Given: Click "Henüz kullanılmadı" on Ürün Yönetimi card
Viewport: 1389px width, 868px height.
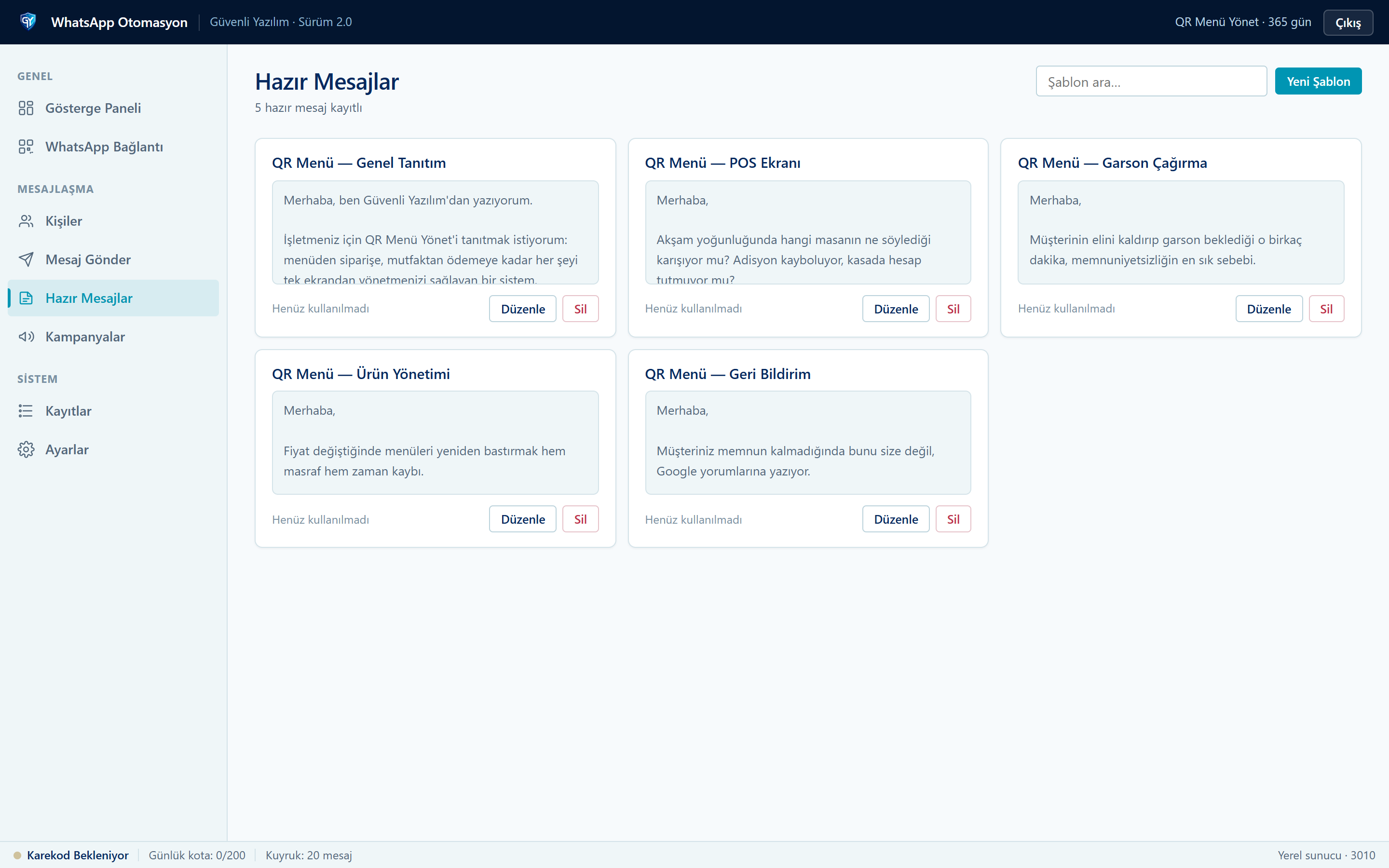Looking at the screenshot, I should click(x=320, y=519).
